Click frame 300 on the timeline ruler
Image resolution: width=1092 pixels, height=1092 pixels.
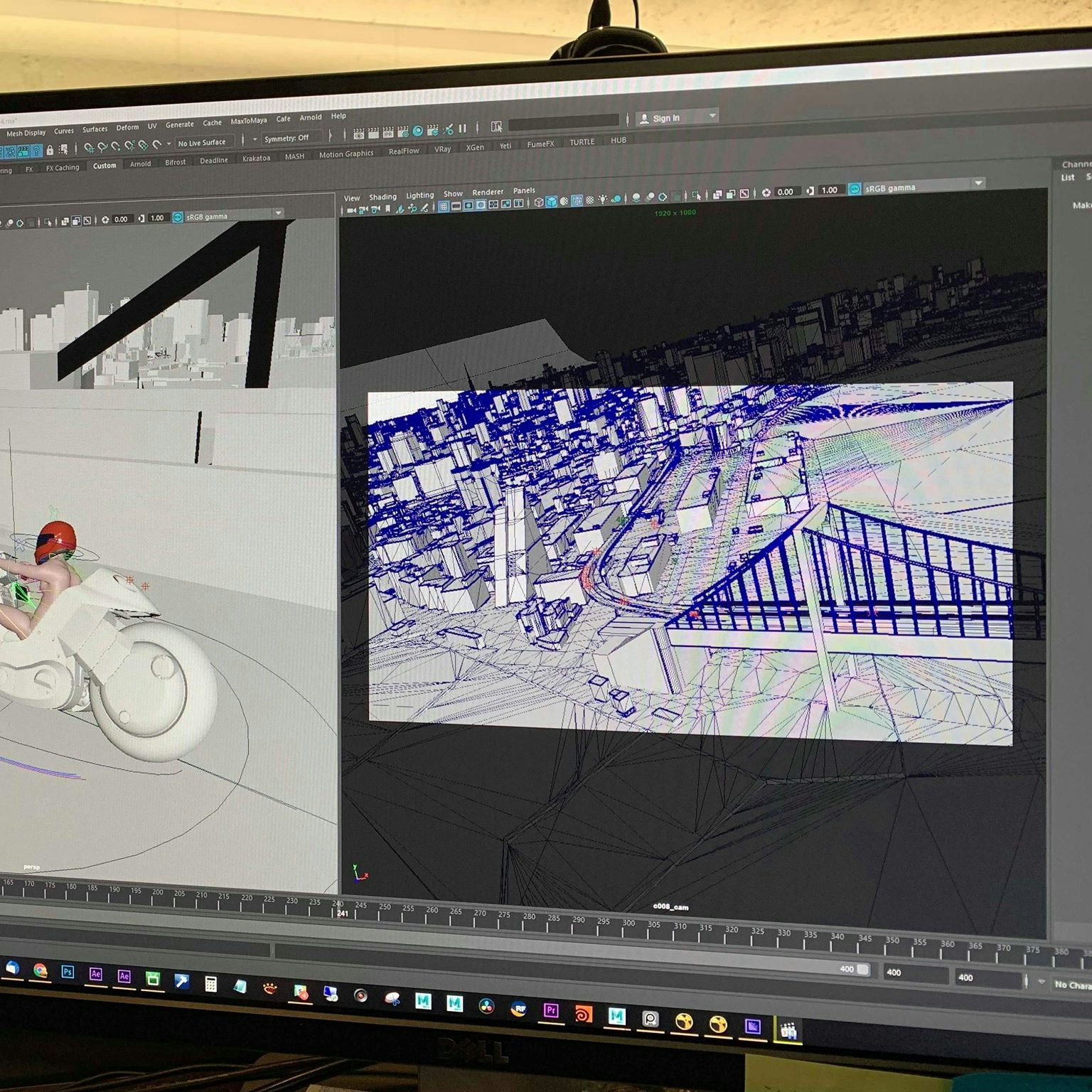tap(628, 924)
